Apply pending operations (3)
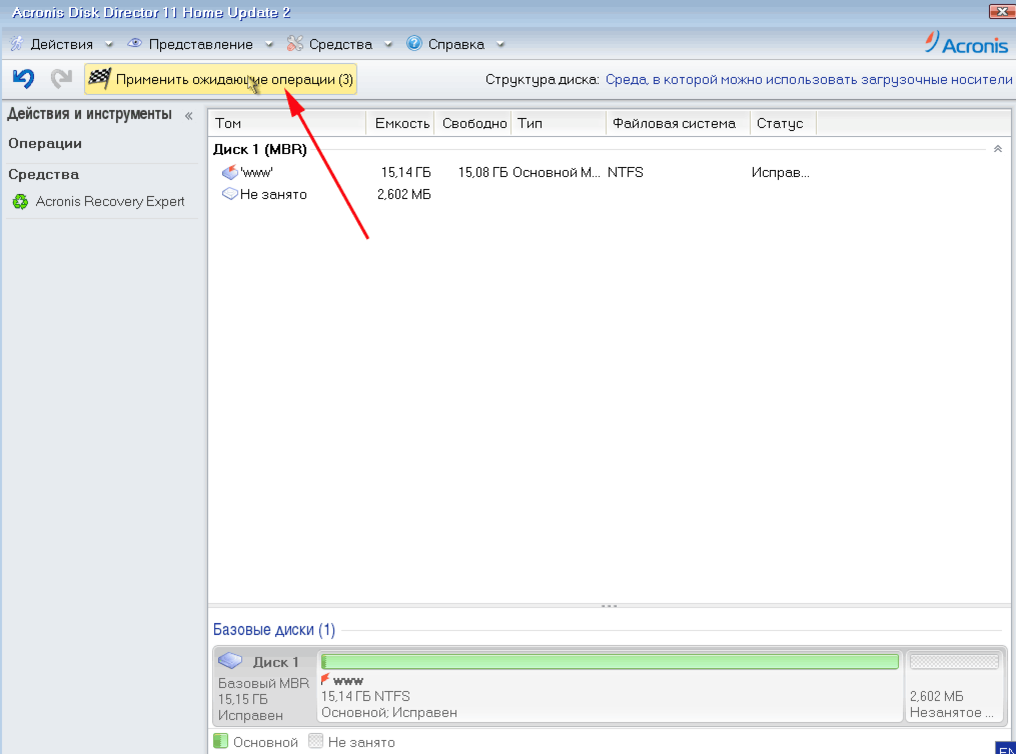 click(x=221, y=79)
